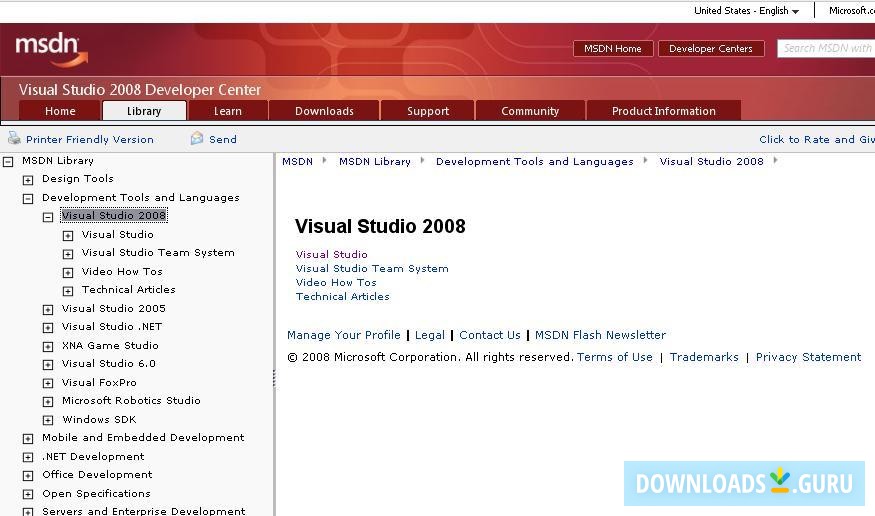Click the msdn logo
Viewport: 875px width, 516px height.
(x=51, y=49)
